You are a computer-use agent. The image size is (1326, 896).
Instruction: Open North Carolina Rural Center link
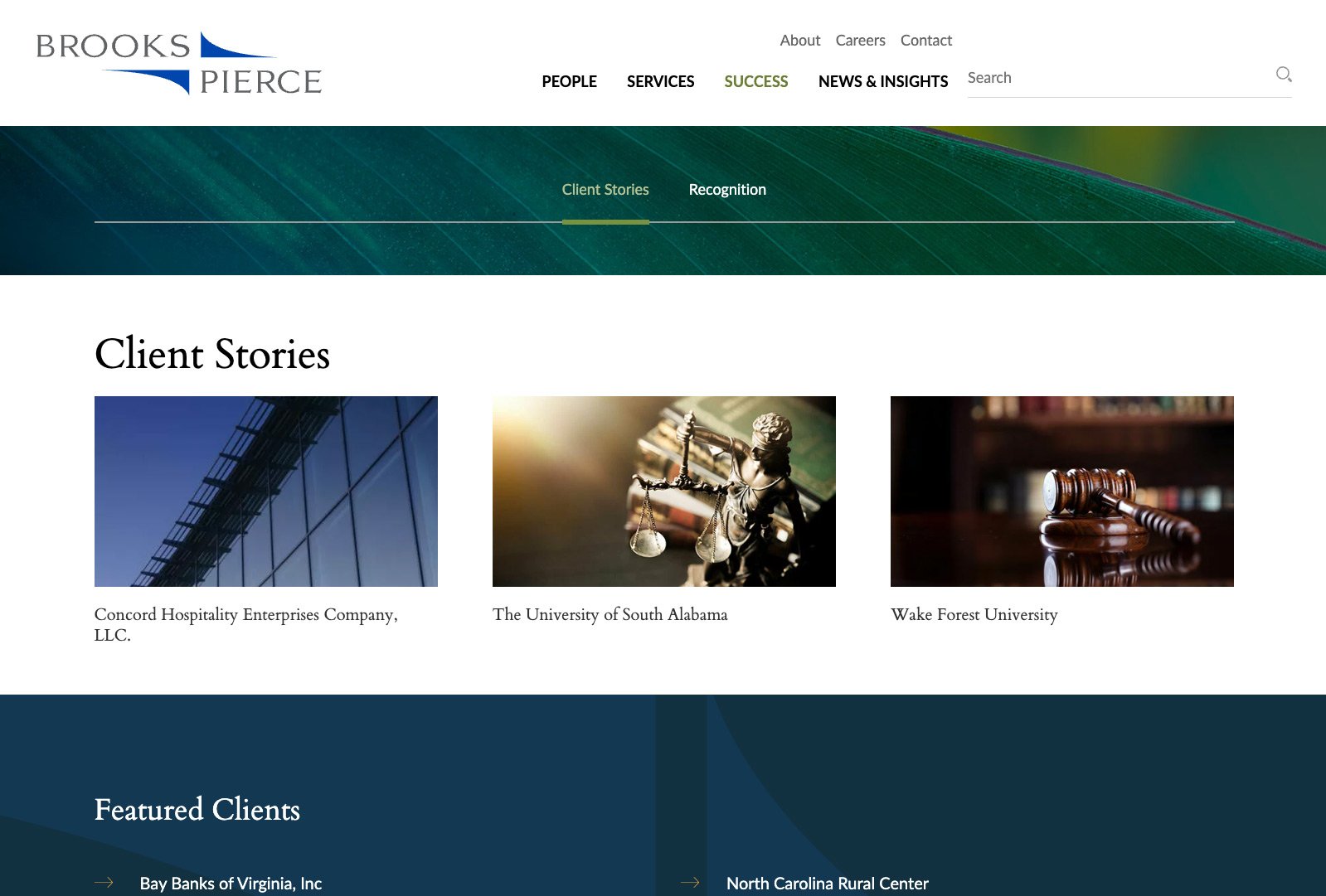828,884
